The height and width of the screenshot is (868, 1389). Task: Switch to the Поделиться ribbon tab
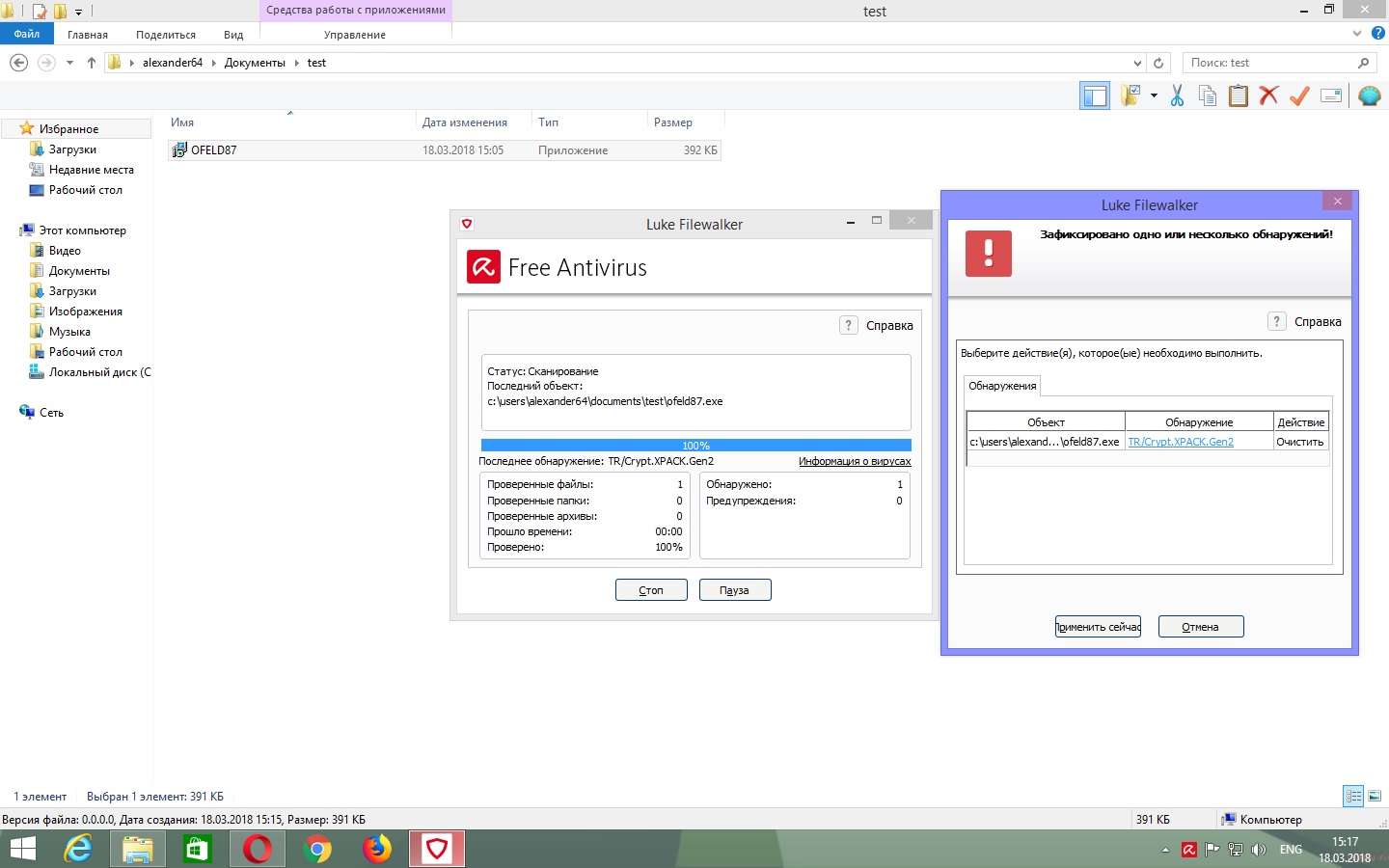166,35
